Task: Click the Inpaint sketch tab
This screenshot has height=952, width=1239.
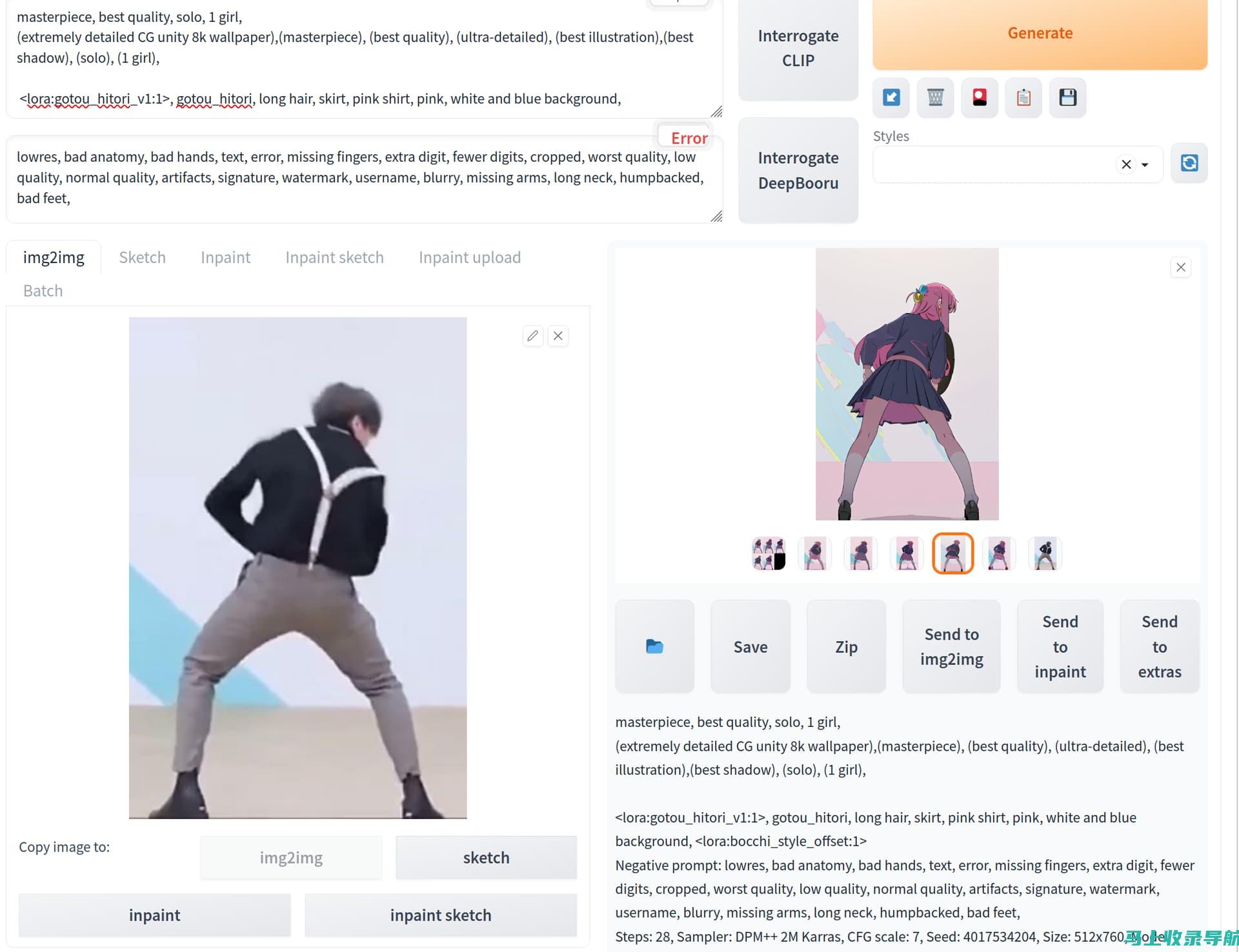Action: pyautogui.click(x=334, y=257)
